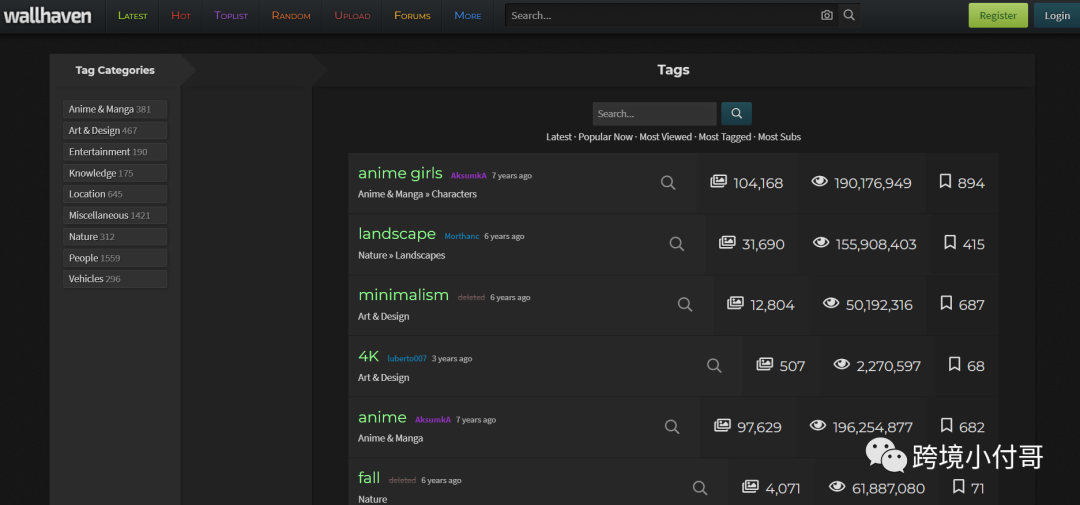Sort tags by Popular Now
The height and width of the screenshot is (505, 1080).
point(605,137)
